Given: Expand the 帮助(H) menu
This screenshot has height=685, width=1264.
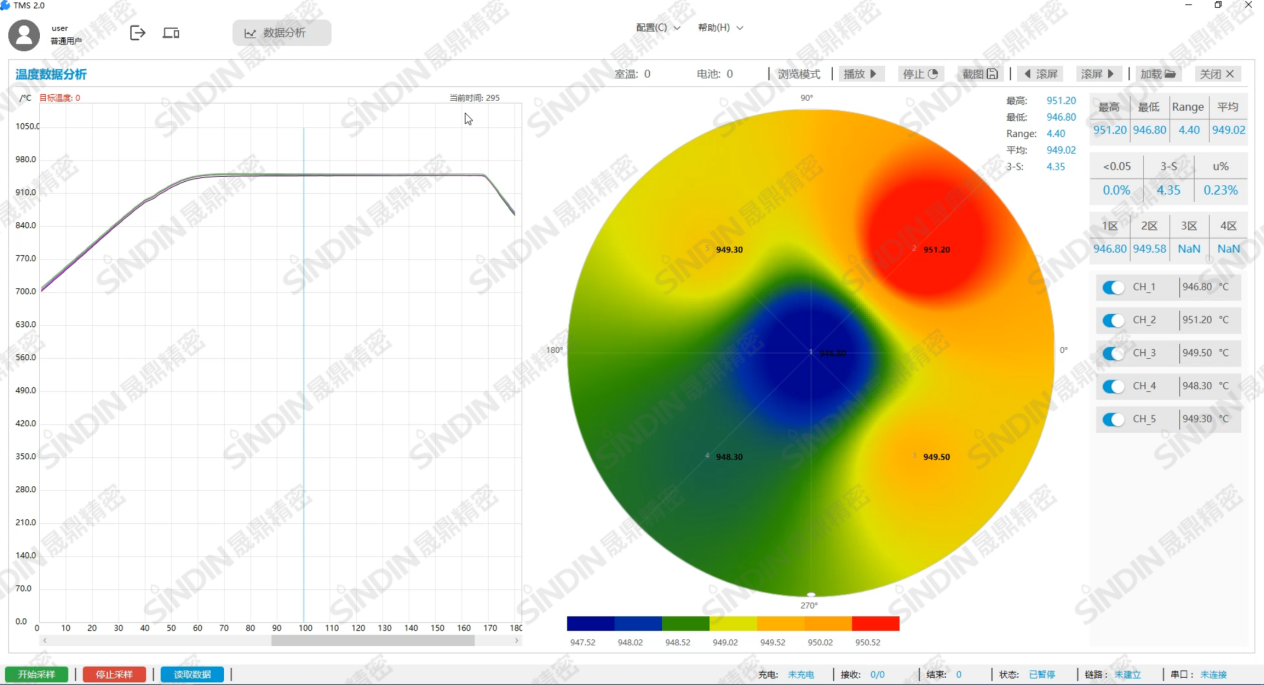Looking at the screenshot, I should (x=720, y=28).
